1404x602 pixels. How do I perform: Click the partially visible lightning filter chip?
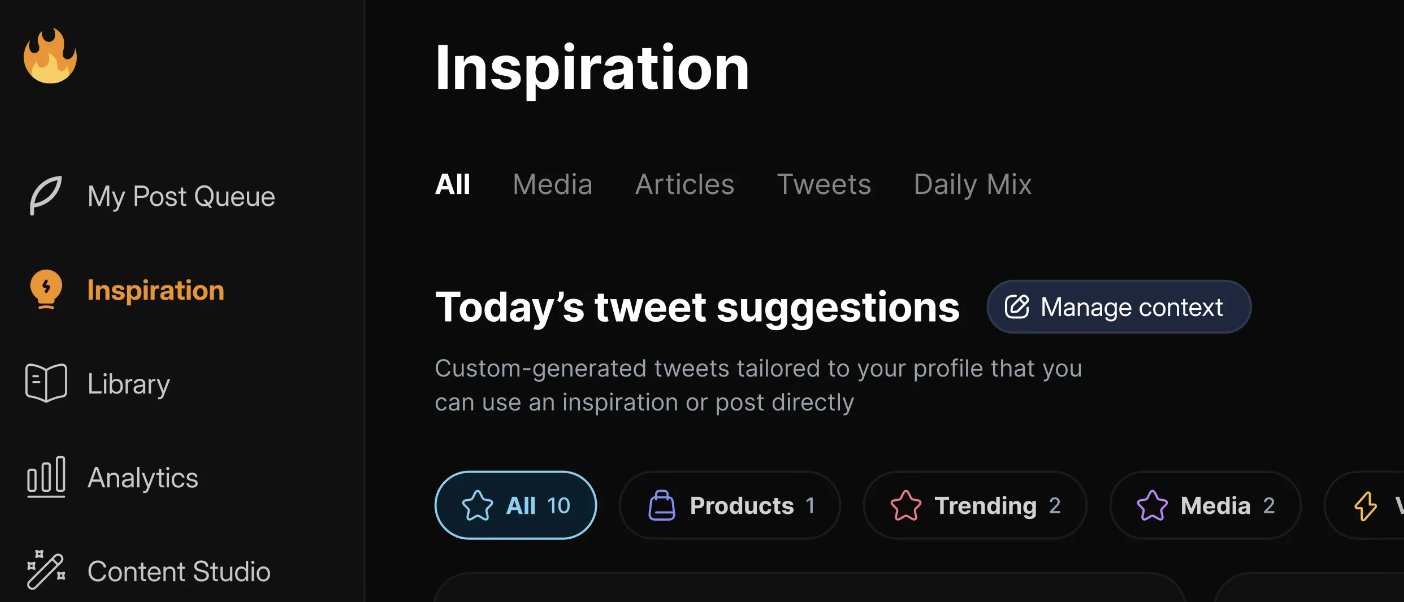1368,506
